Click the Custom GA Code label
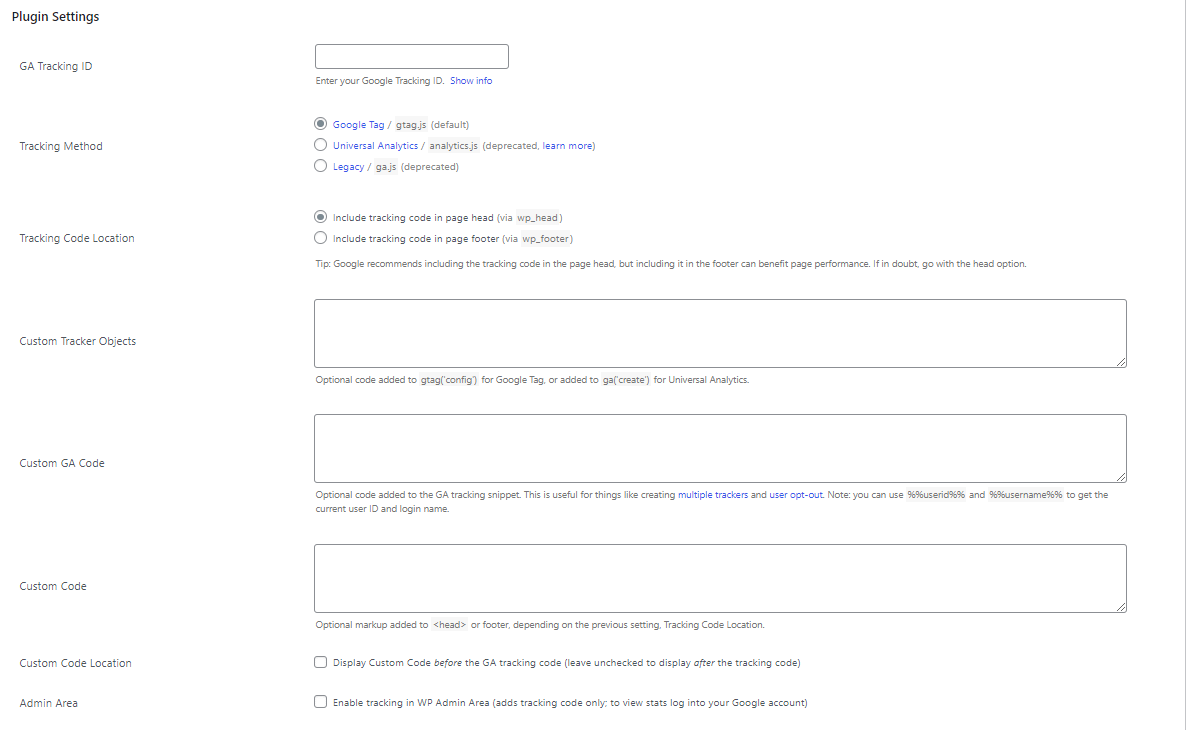 [61, 463]
